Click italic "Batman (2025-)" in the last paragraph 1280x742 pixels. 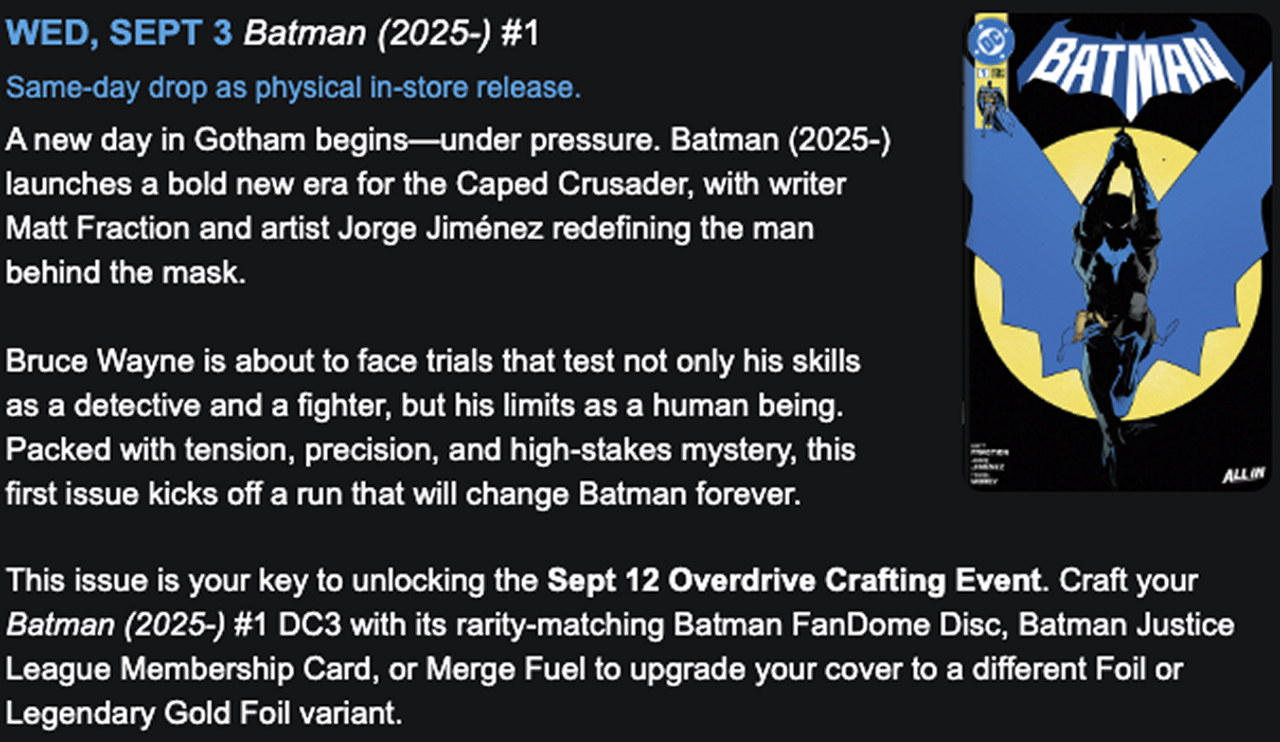tap(114, 625)
